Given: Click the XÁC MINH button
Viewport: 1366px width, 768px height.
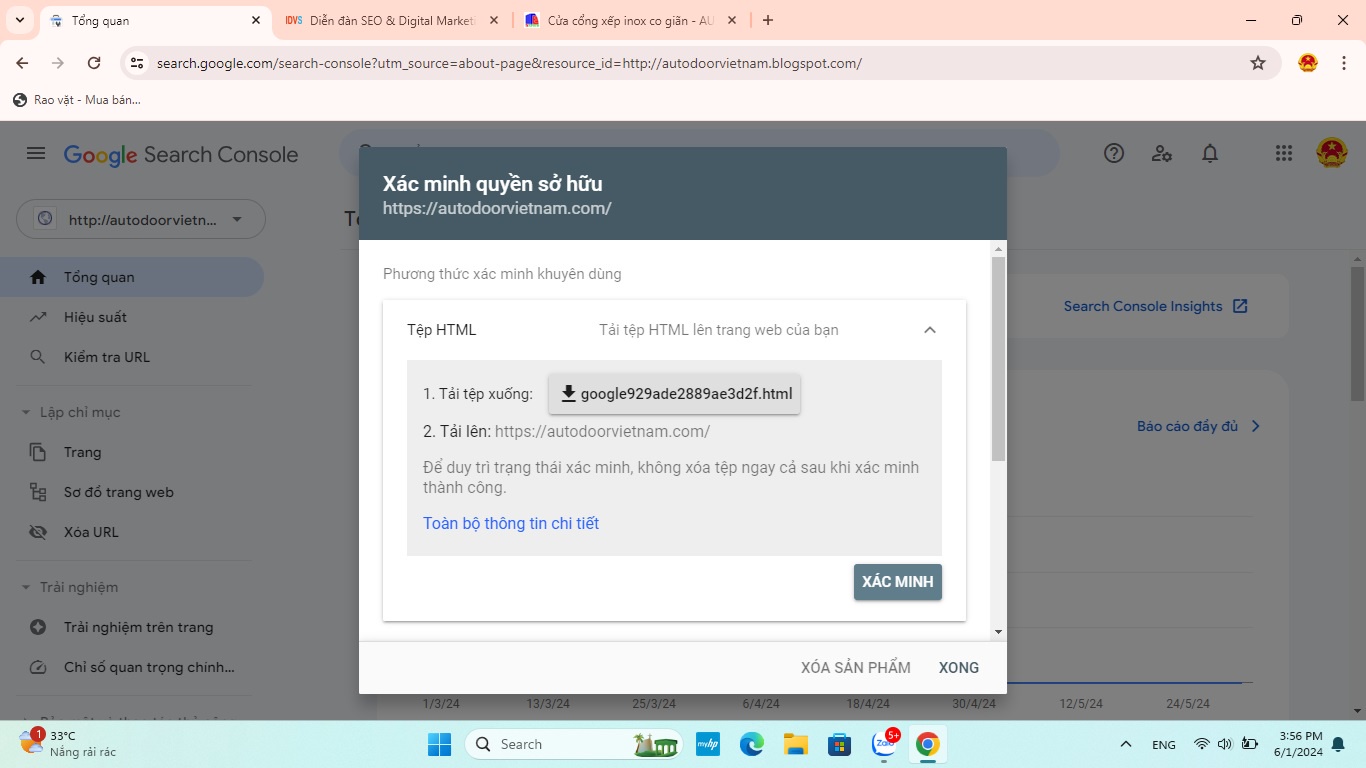Looking at the screenshot, I should tap(898, 582).
